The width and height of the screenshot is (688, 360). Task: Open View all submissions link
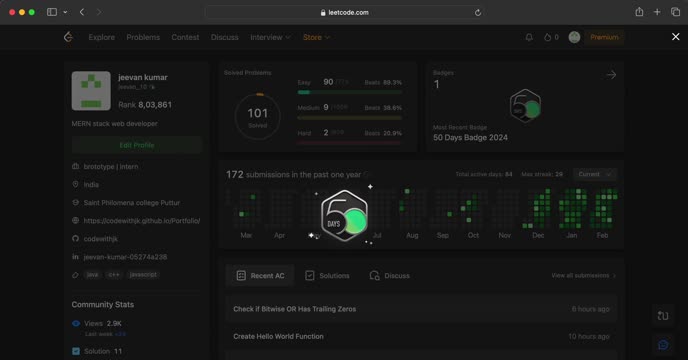584,276
